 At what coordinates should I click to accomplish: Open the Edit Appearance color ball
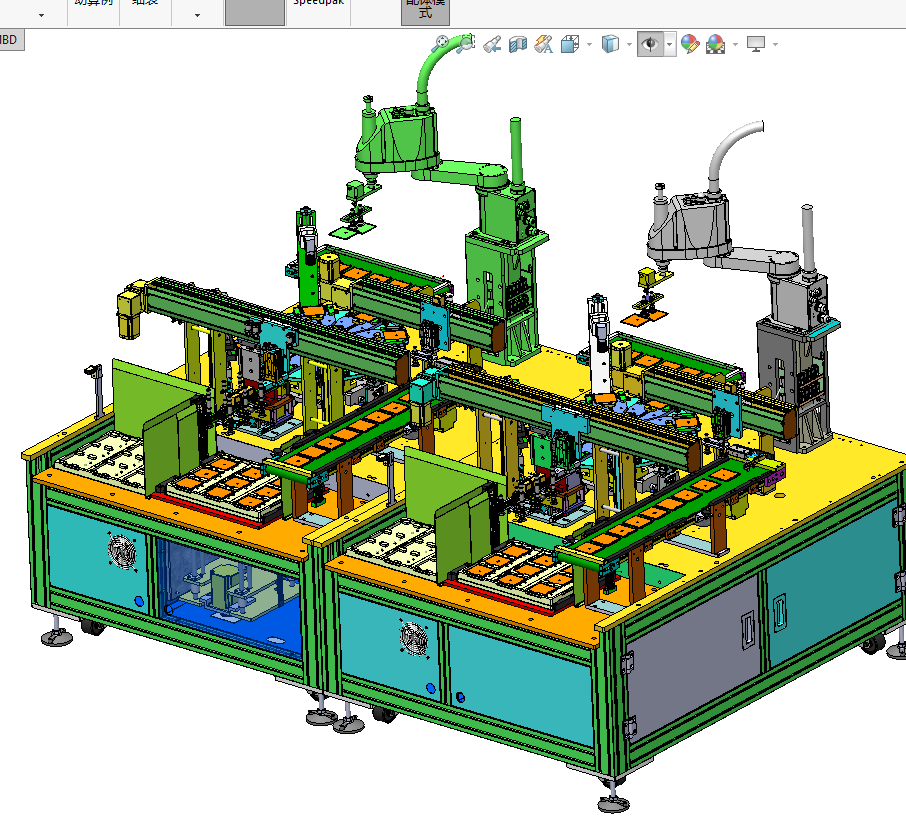(690, 44)
